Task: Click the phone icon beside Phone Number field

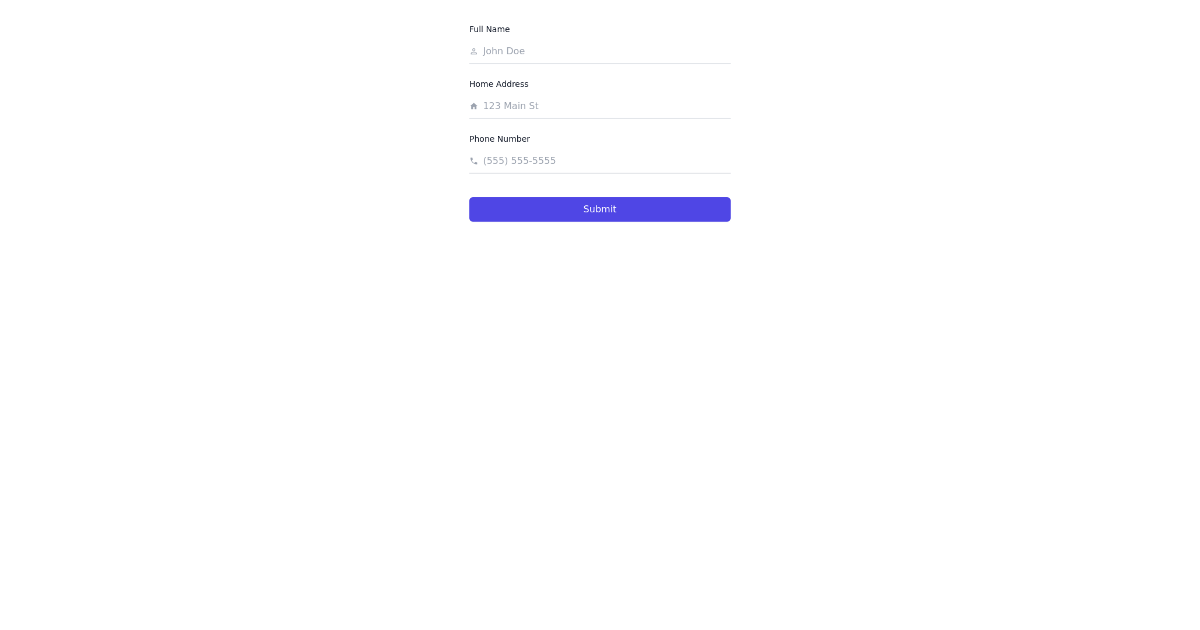Action: point(473,161)
